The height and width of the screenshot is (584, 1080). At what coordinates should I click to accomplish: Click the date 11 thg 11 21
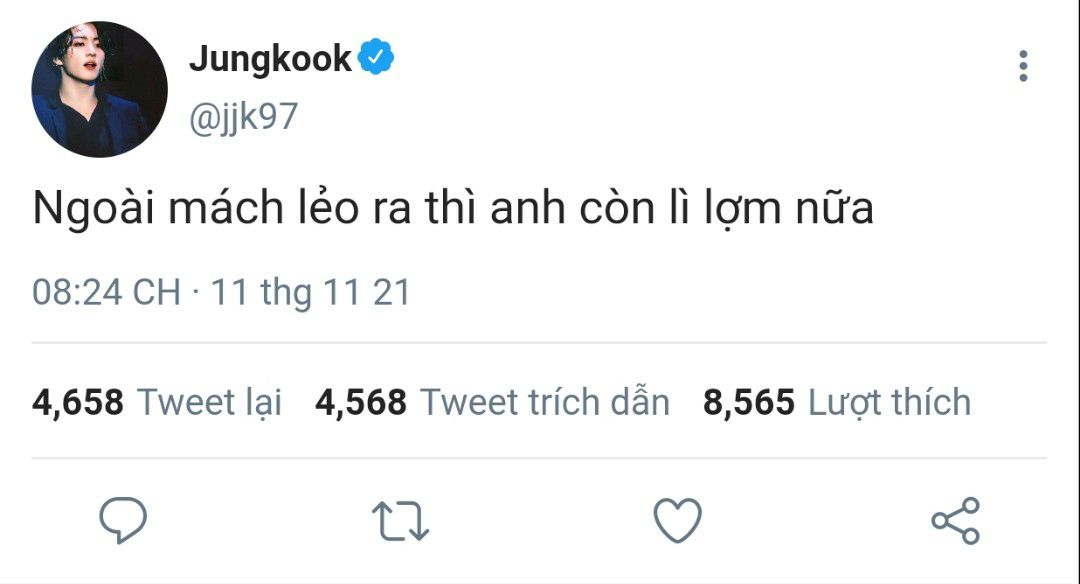pyautogui.click(x=310, y=293)
